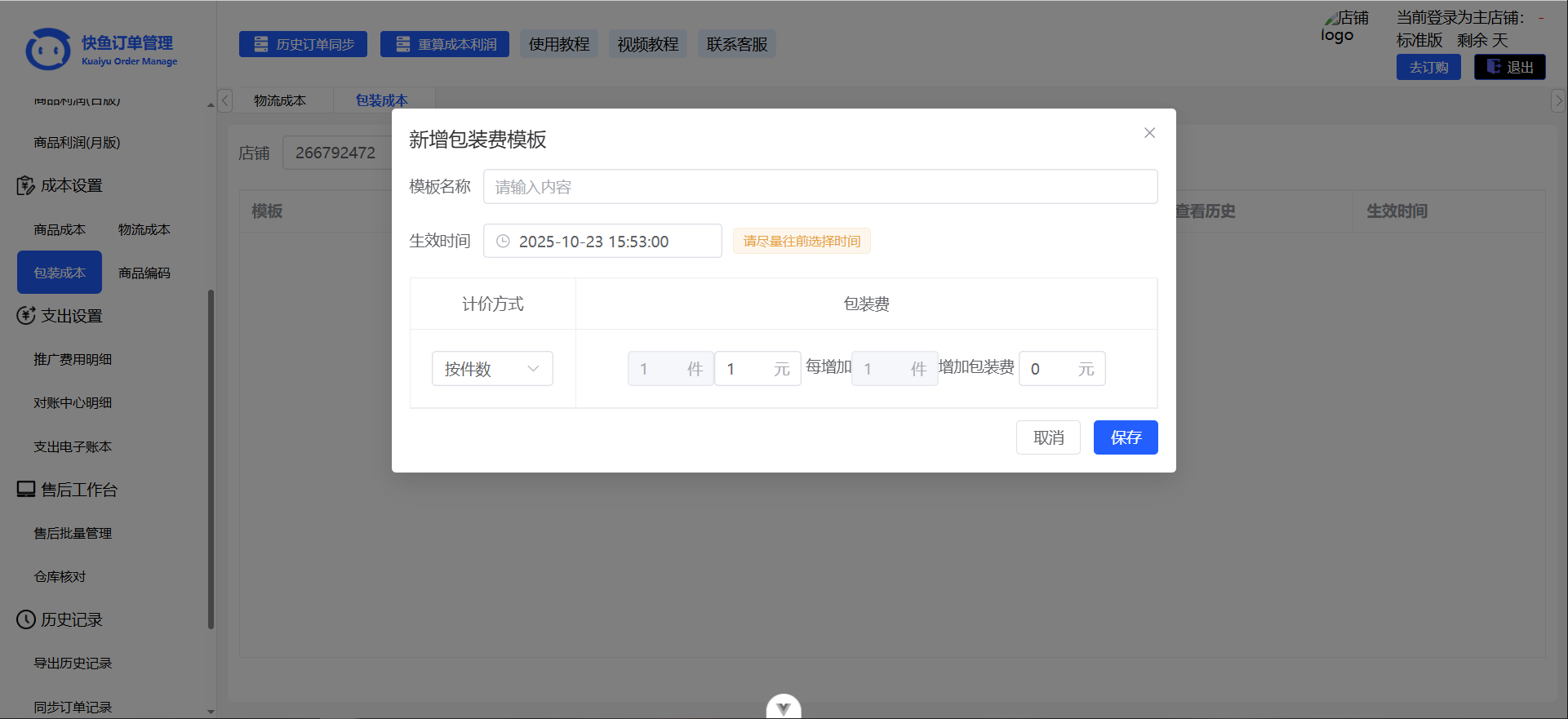Screen dimensions: 1568x719
Task: Click the round arrow icon at page bottom
Action: (x=784, y=708)
